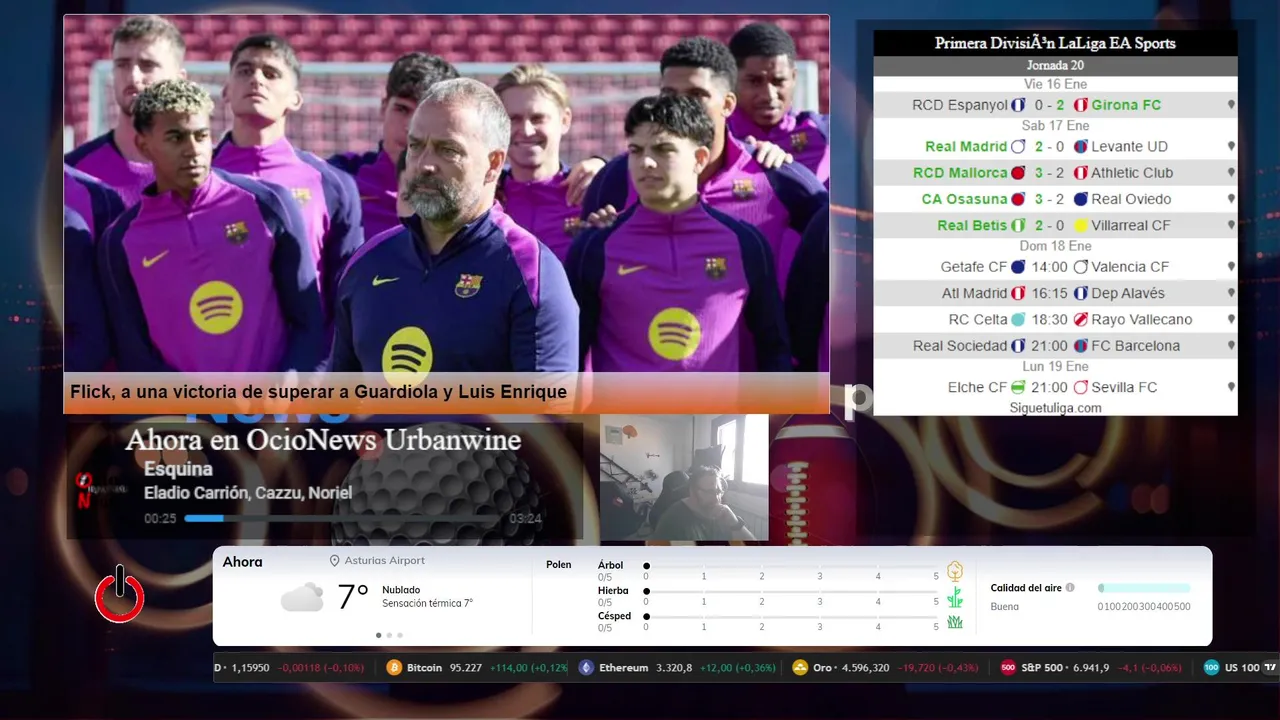Select the third weather carousel dot
Viewport: 1280px width, 720px height.
[400, 635]
